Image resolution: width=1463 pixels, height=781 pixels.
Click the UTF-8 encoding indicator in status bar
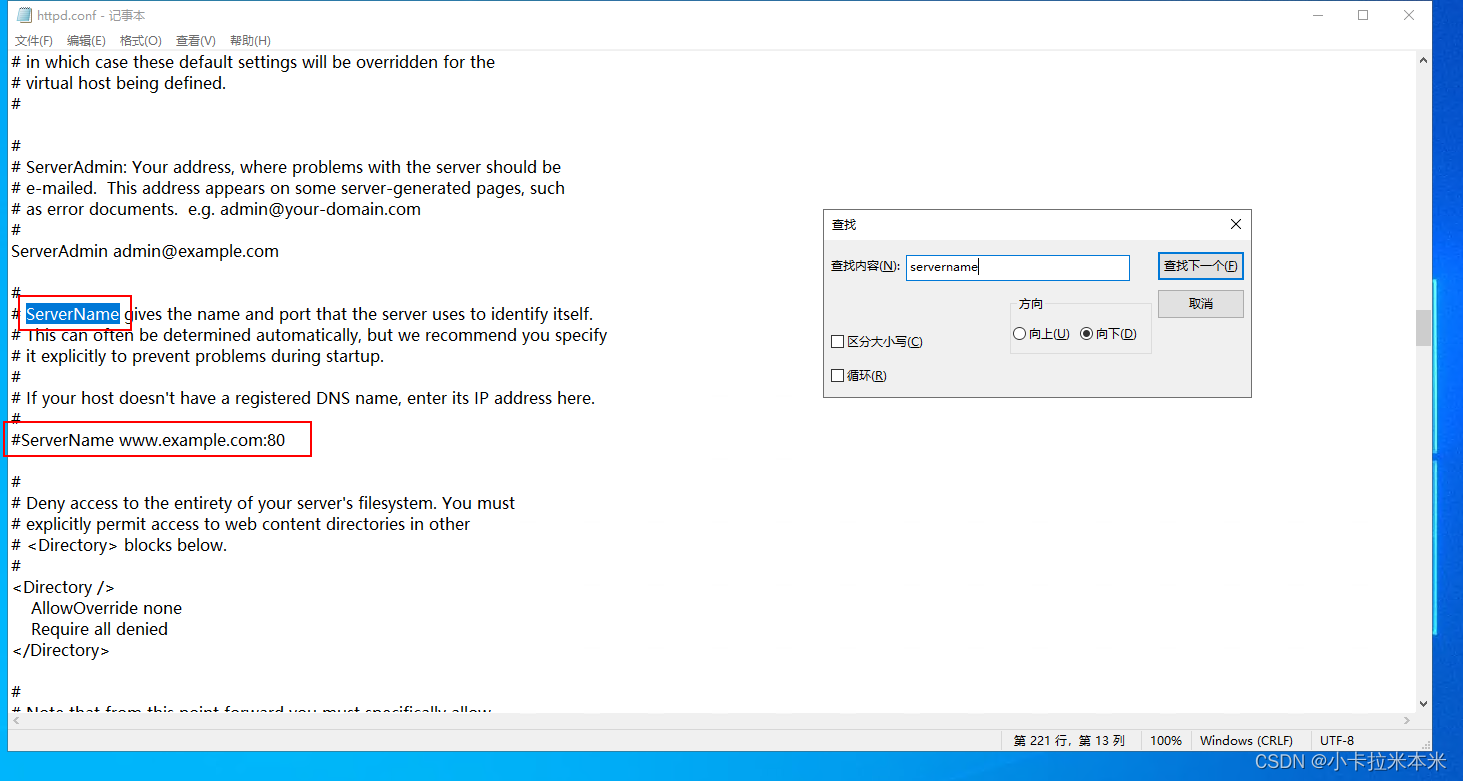pos(1337,740)
